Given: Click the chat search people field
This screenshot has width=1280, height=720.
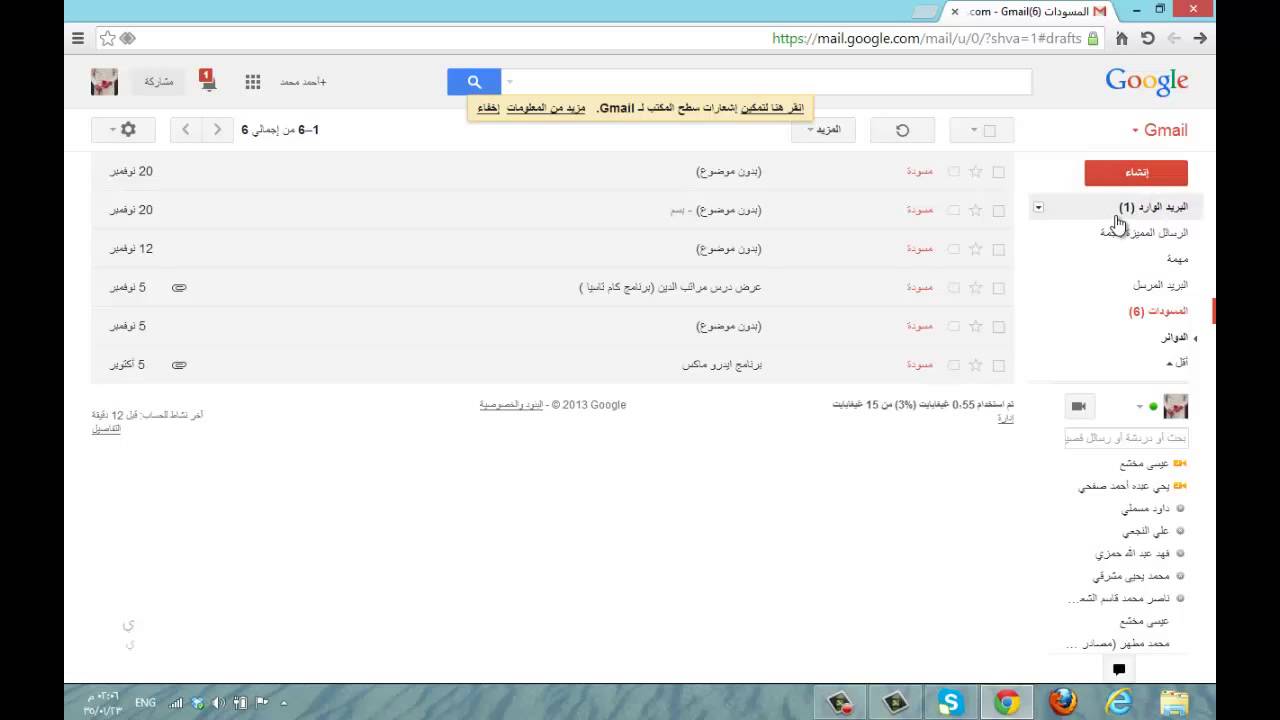Looking at the screenshot, I should click(x=1126, y=438).
